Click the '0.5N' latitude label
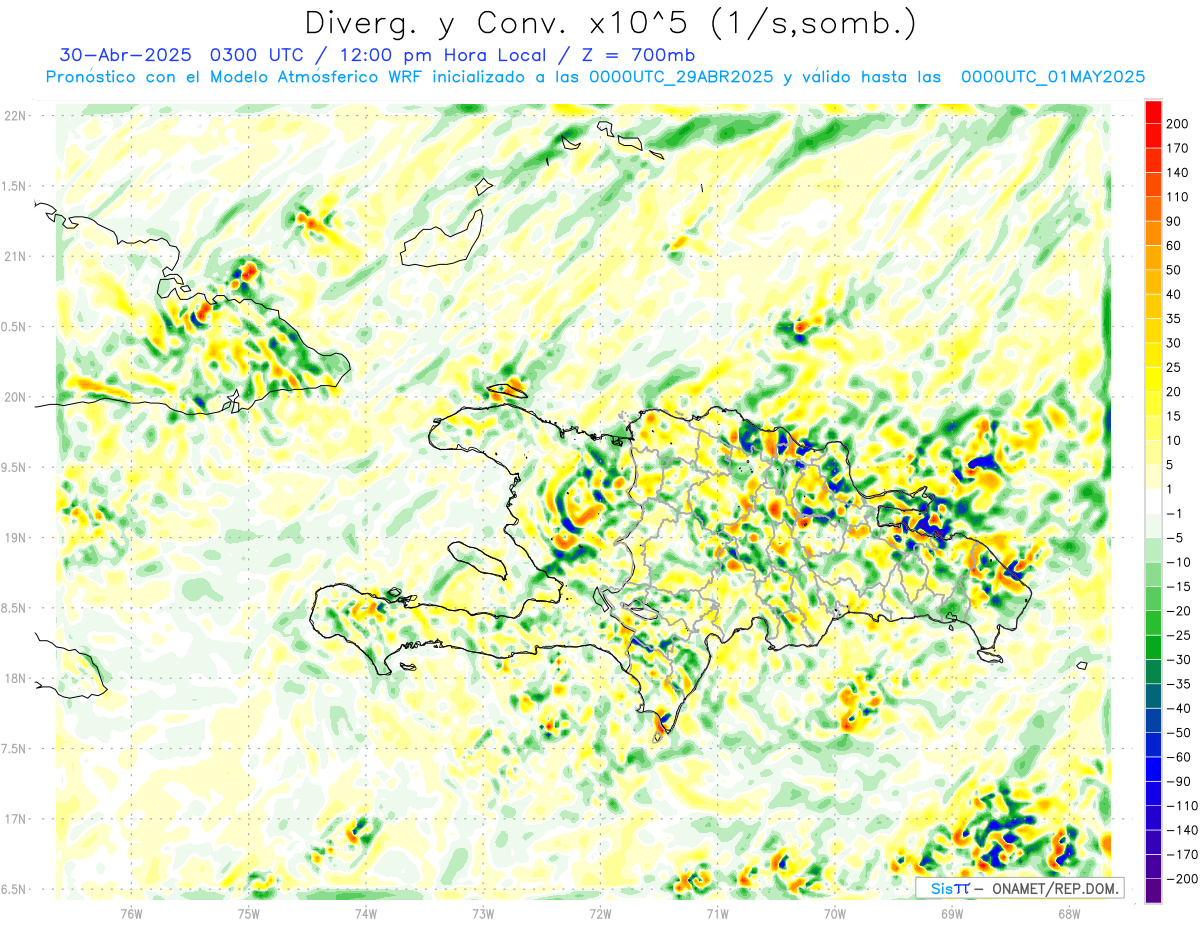Screen dimensions: 1200x927 click(15, 327)
